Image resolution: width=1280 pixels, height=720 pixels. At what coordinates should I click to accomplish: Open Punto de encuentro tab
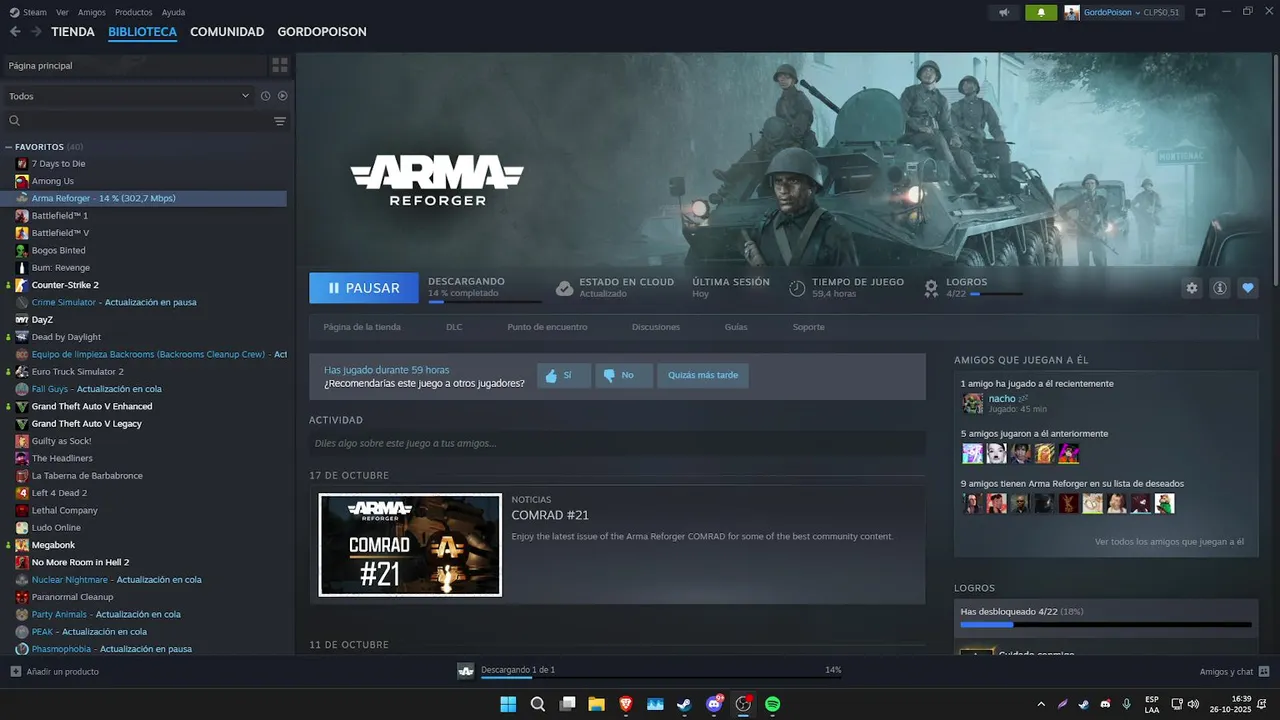click(x=547, y=327)
